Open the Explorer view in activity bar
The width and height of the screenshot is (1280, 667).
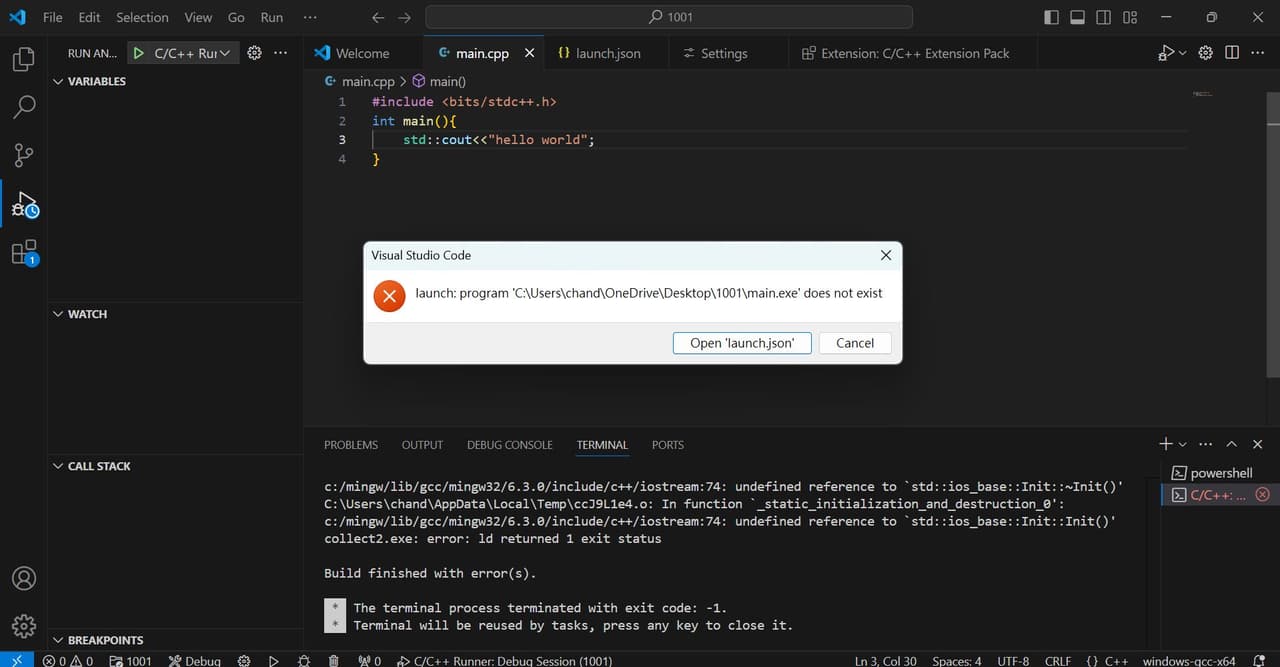click(x=23, y=58)
